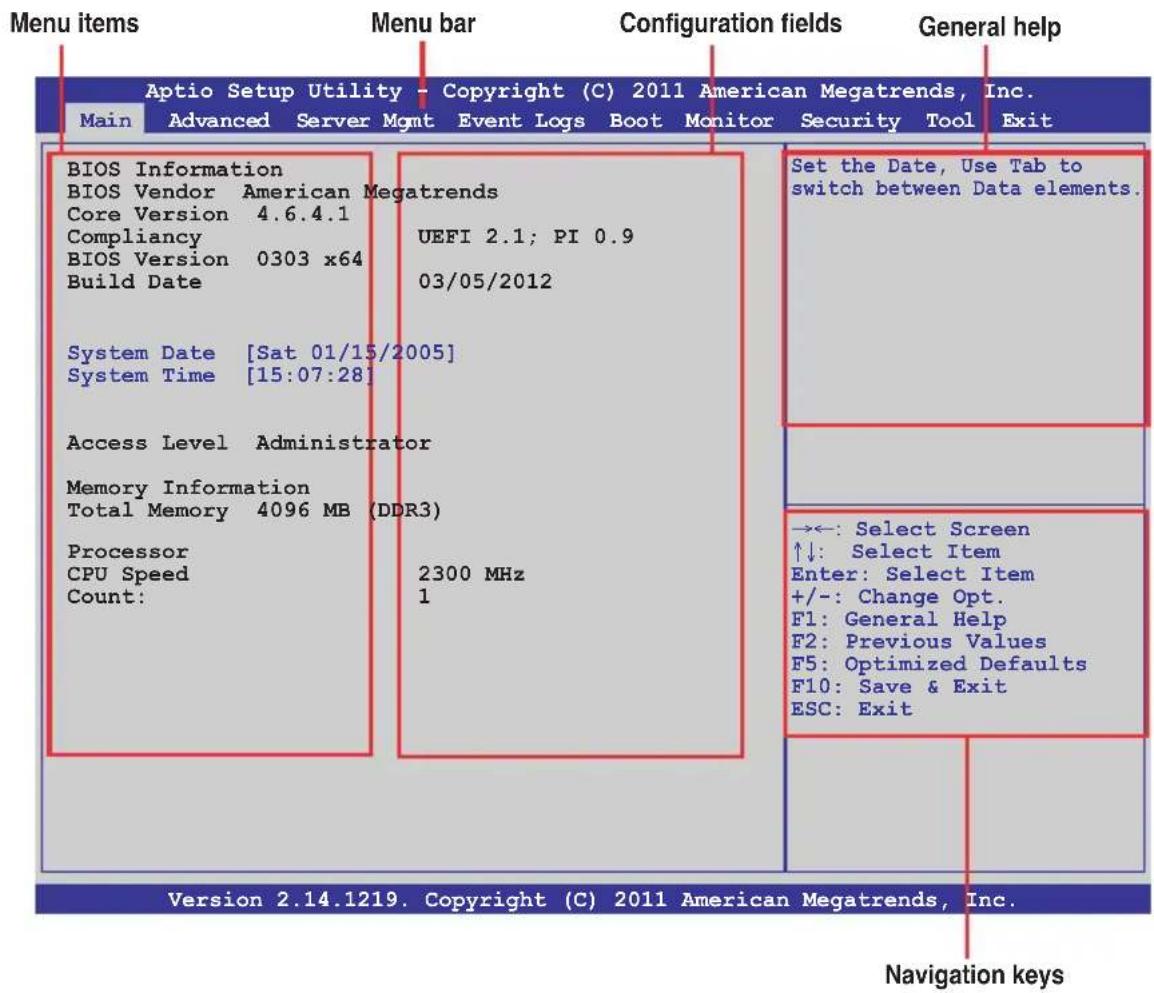This screenshot has width=1154, height=993.
Task: Open the Advanced menu tab
Action: pos(219,120)
